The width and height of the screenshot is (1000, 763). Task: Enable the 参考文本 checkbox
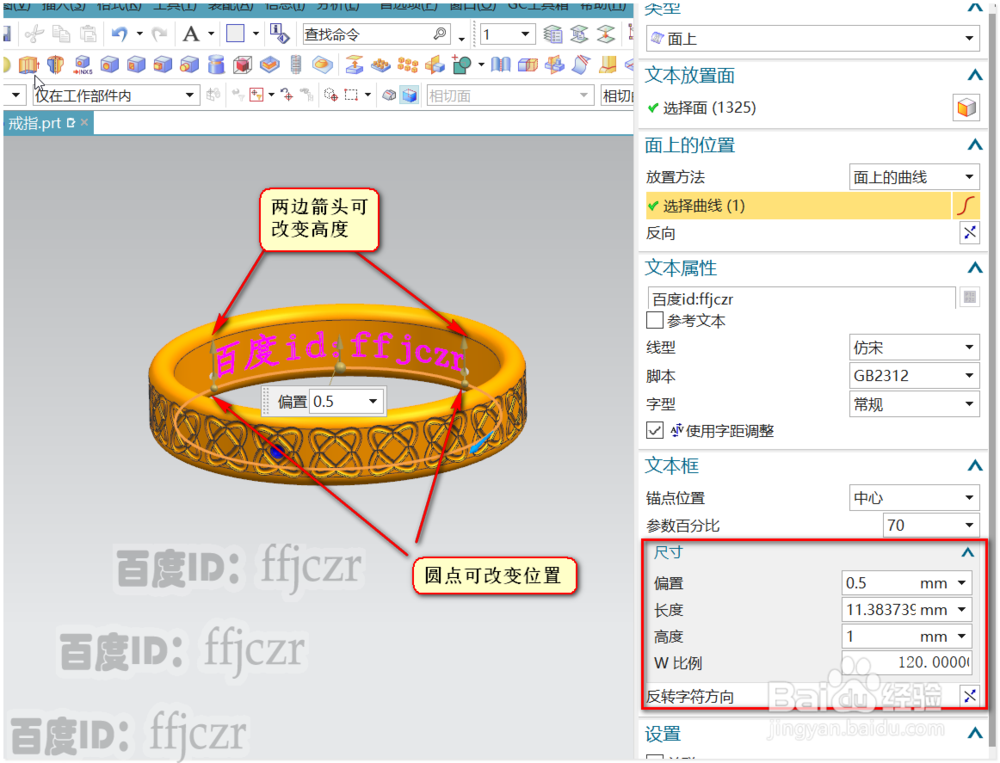coord(656,320)
